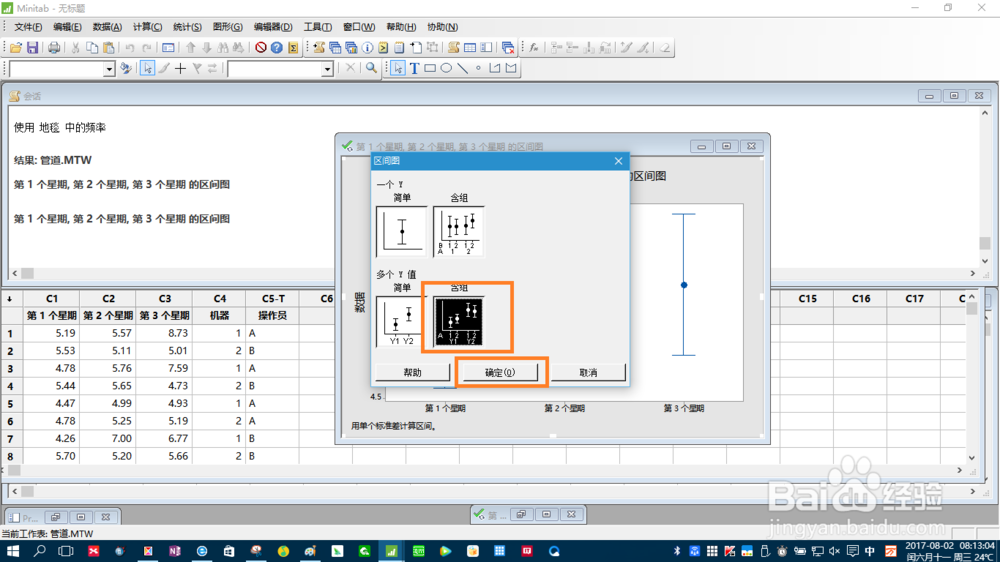Click the session window left scroll arrow
This screenshot has height=562, width=1000.
pyautogui.click(x=15, y=273)
